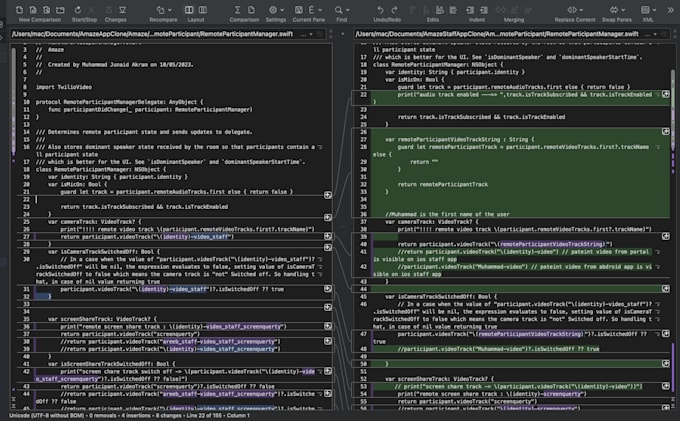Click merge button on left line 31
Viewport: 680px width, 421px height.
tap(328, 289)
